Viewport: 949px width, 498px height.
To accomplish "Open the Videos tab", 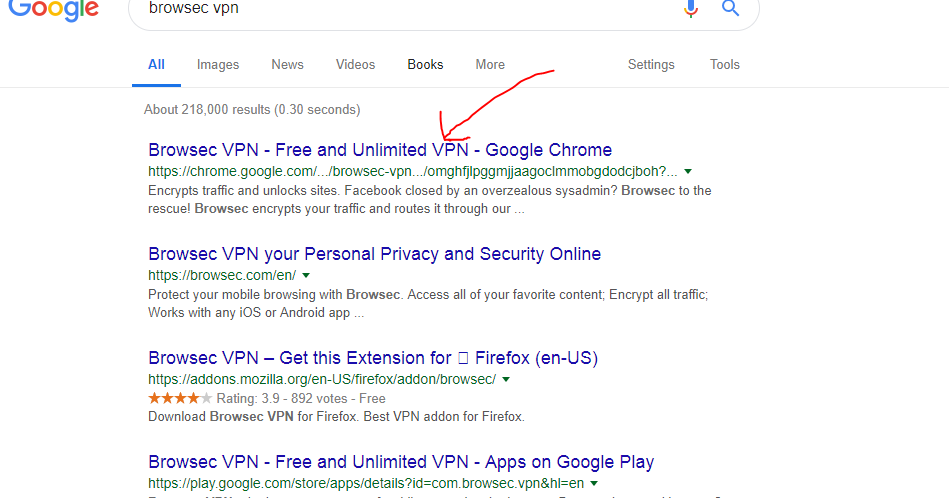I will (x=355, y=65).
